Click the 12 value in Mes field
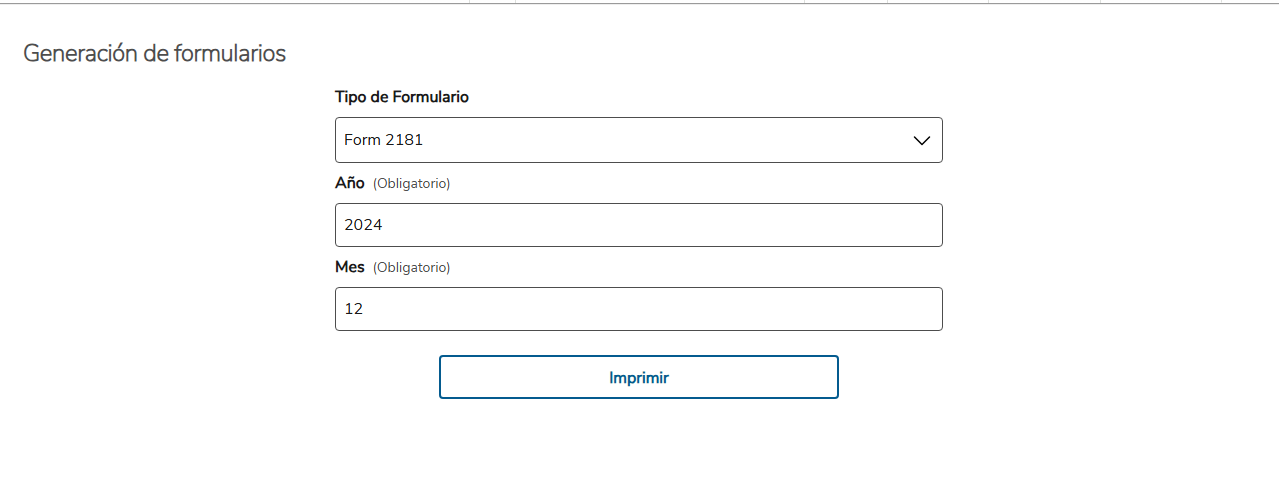 (354, 309)
